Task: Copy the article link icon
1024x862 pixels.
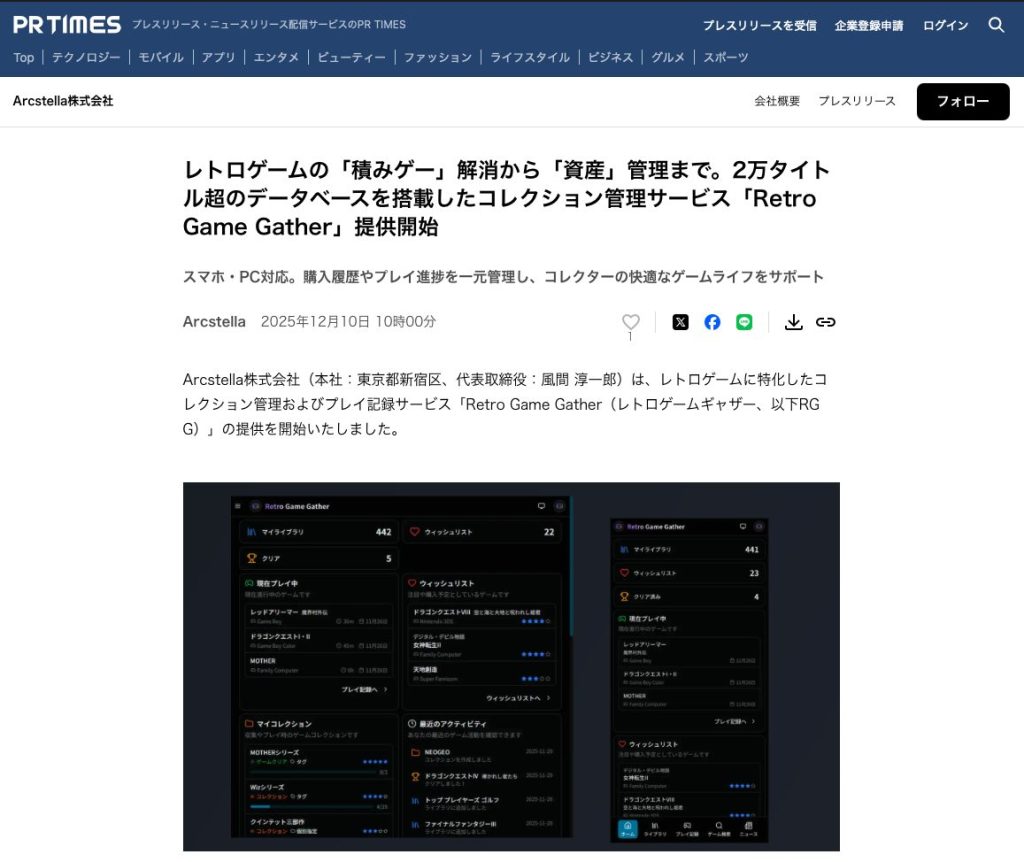Action: [x=825, y=322]
